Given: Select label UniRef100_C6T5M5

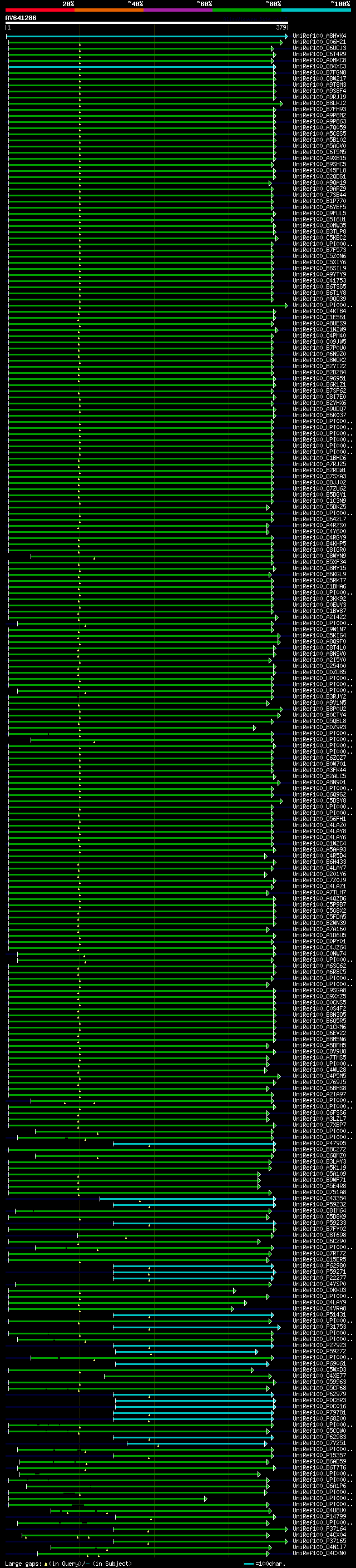Looking at the screenshot, I should 319,151.
